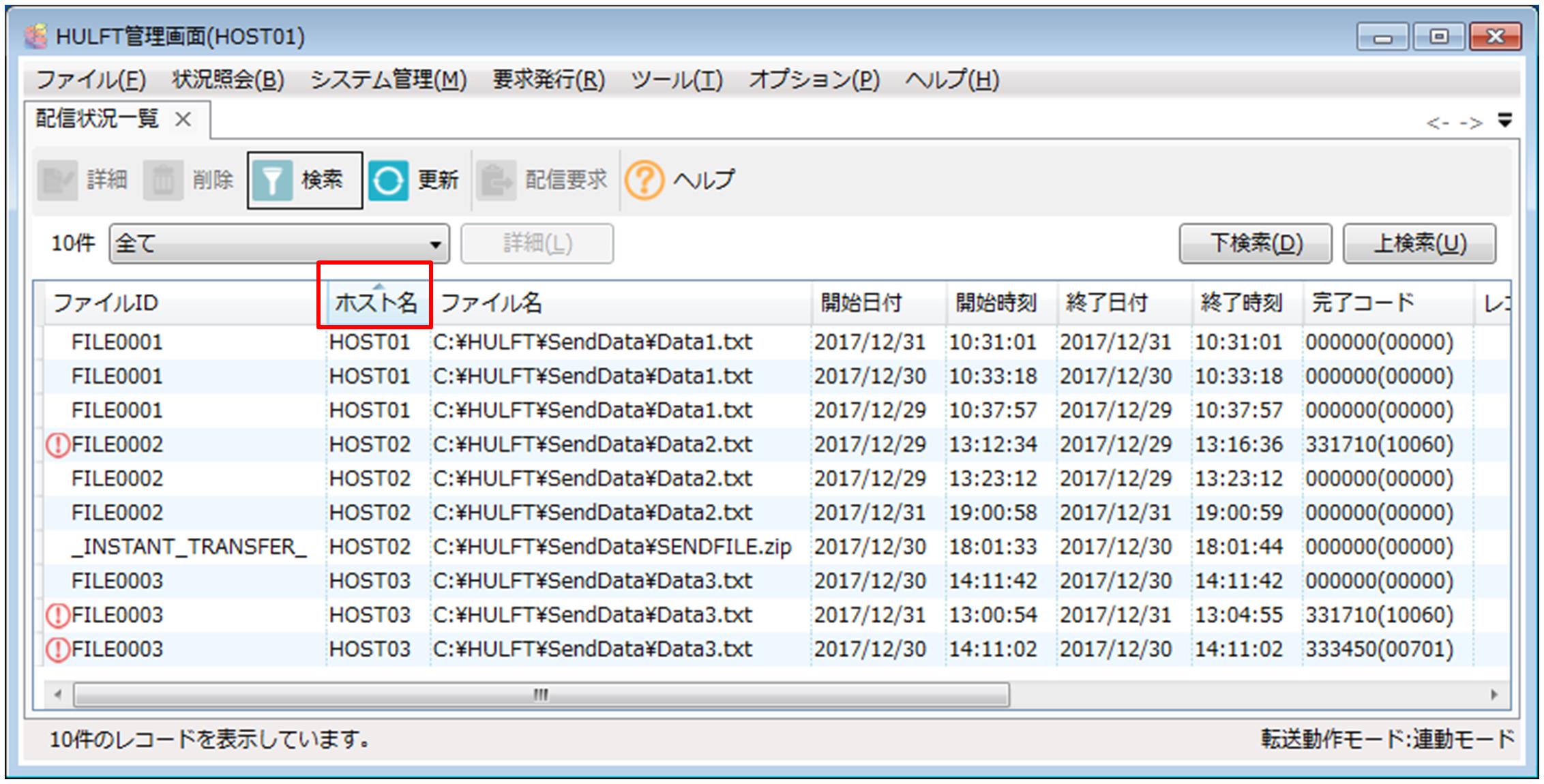The width and height of the screenshot is (1544, 784).
Task: Sort by ファイルID column header
Action: [184, 303]
